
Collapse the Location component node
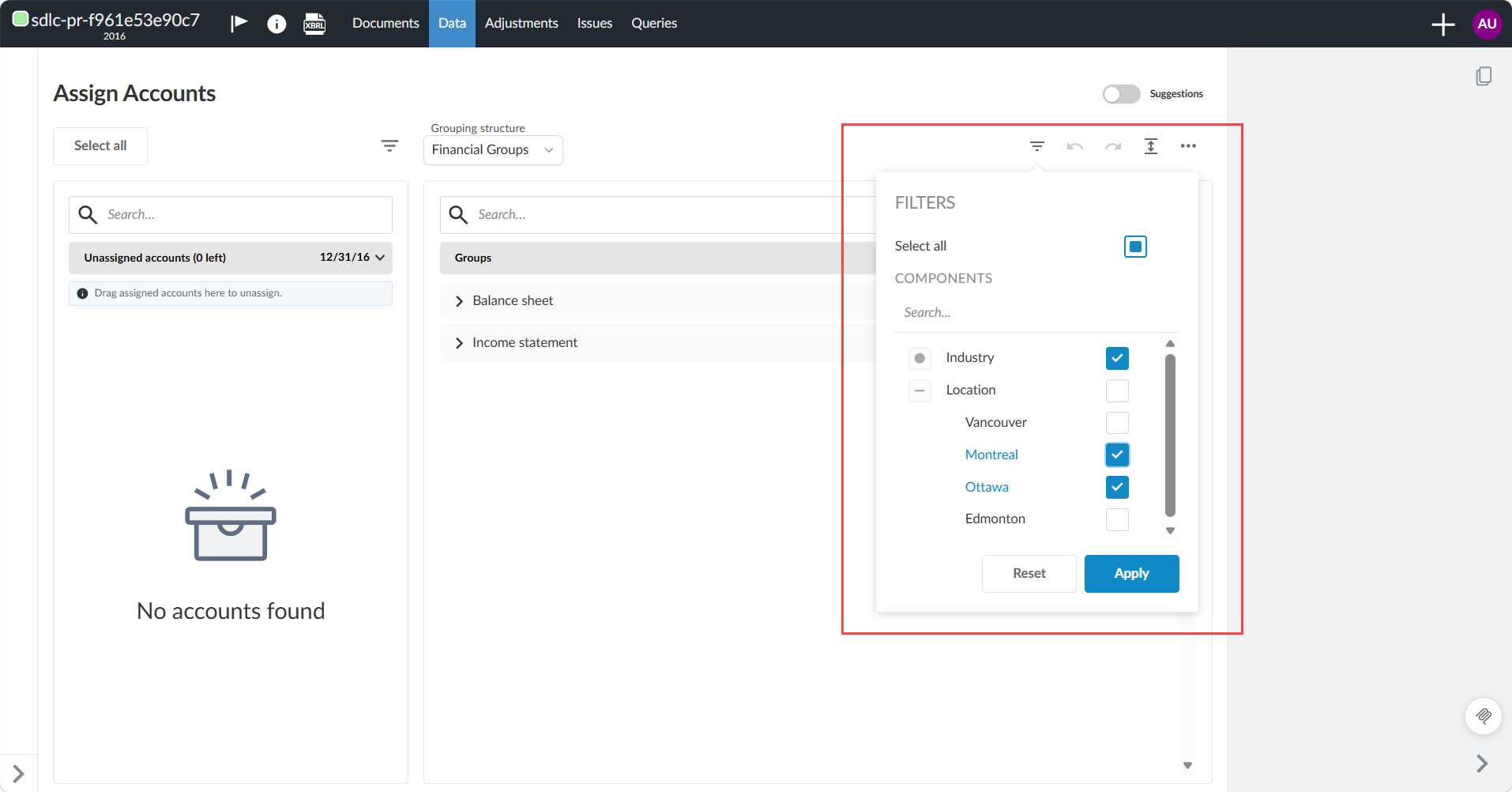coord(920,390)
